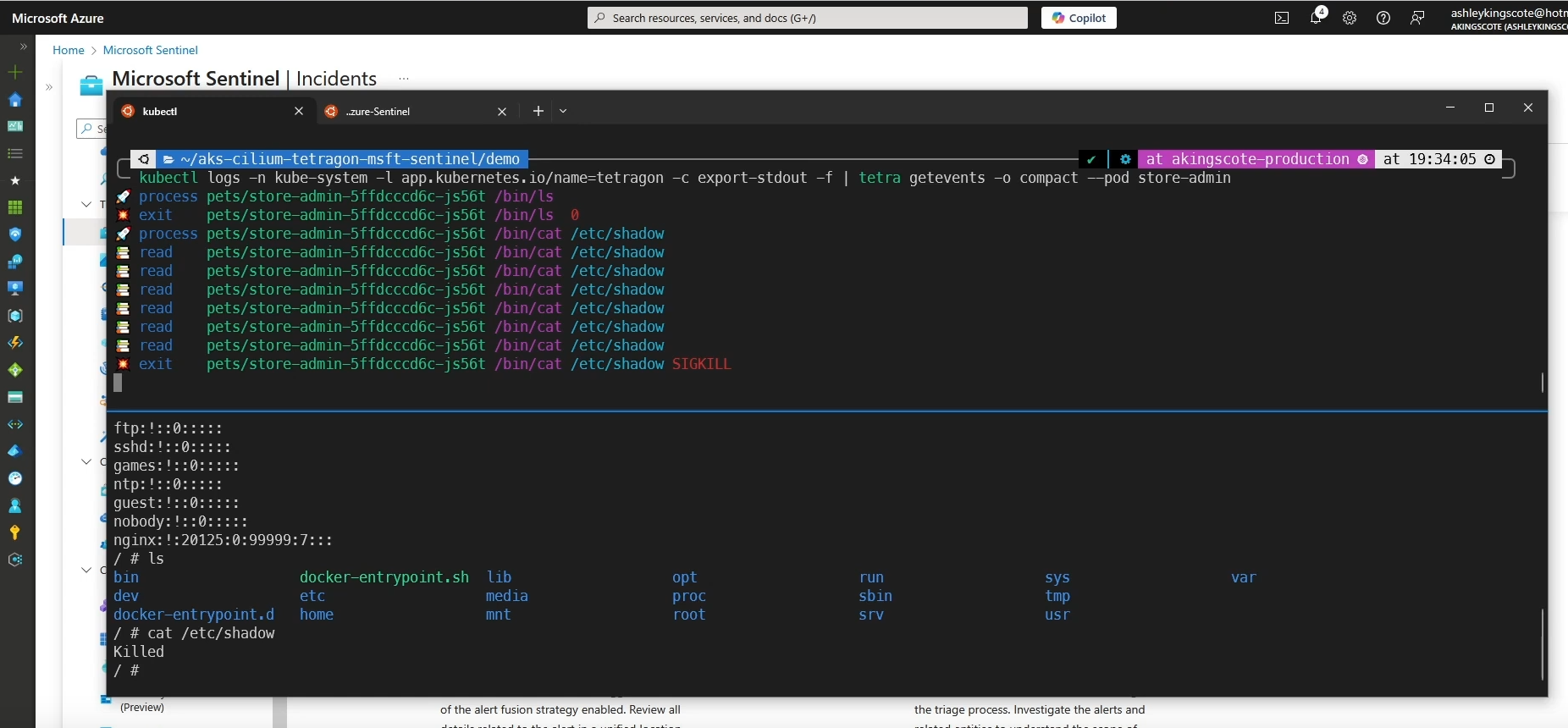This screenshot has width=1568, height=728.
Task: Click docker-entrypoint.d in ls output
Action: 194,615
